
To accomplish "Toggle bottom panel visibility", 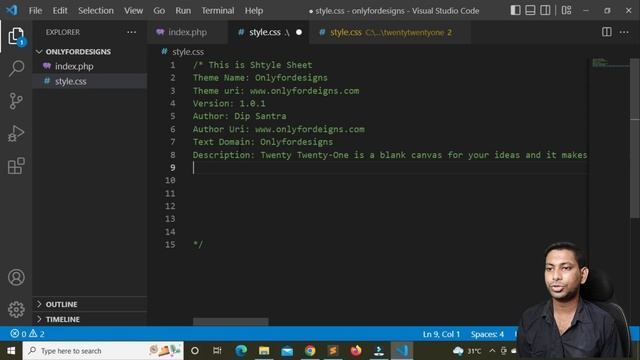I will click(x=530, y=10).
